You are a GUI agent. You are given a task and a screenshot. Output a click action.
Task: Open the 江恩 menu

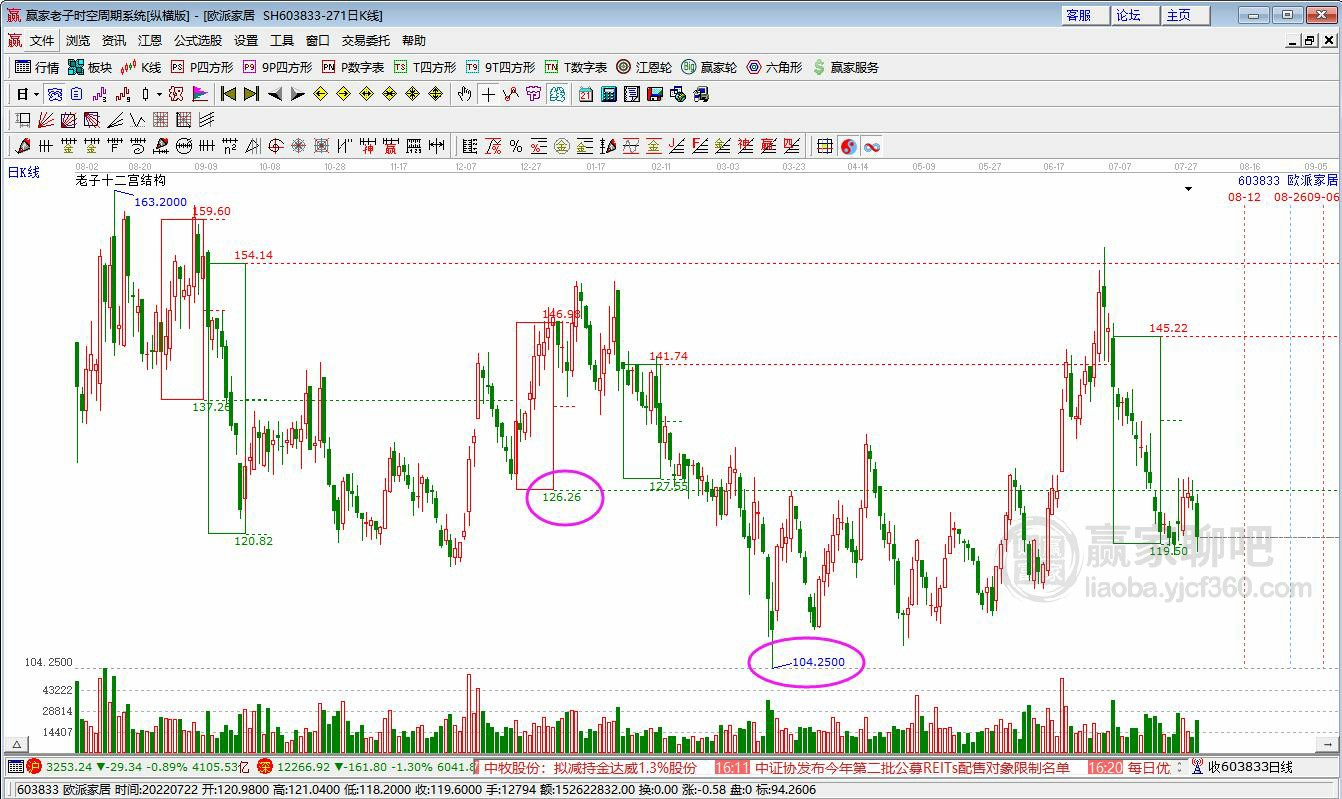click(150, 40)
